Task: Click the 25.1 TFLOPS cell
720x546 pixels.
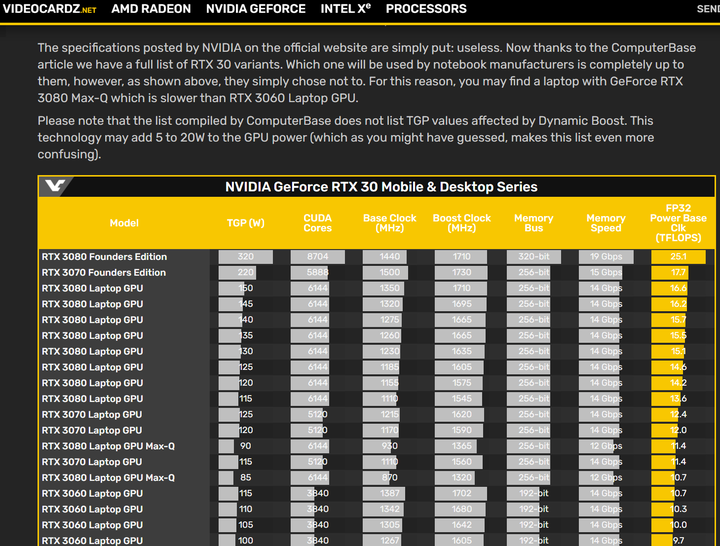Action: point(678,257)
